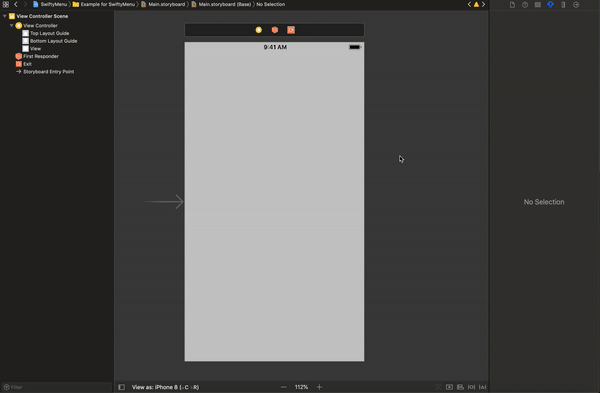Click the yellow View Controller dock icon

point(259,30)
